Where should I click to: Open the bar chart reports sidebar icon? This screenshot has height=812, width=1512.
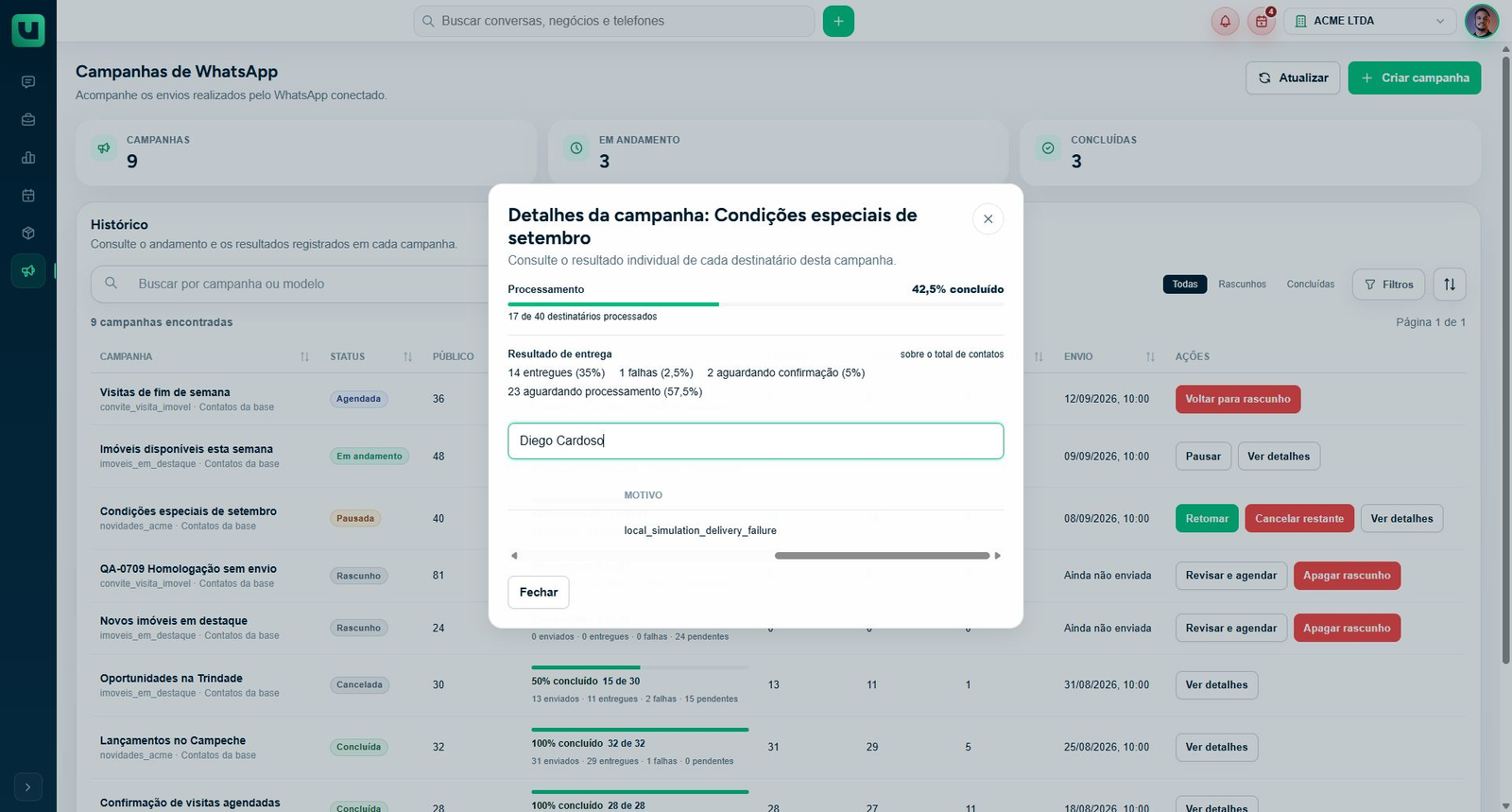click(28, 158)
